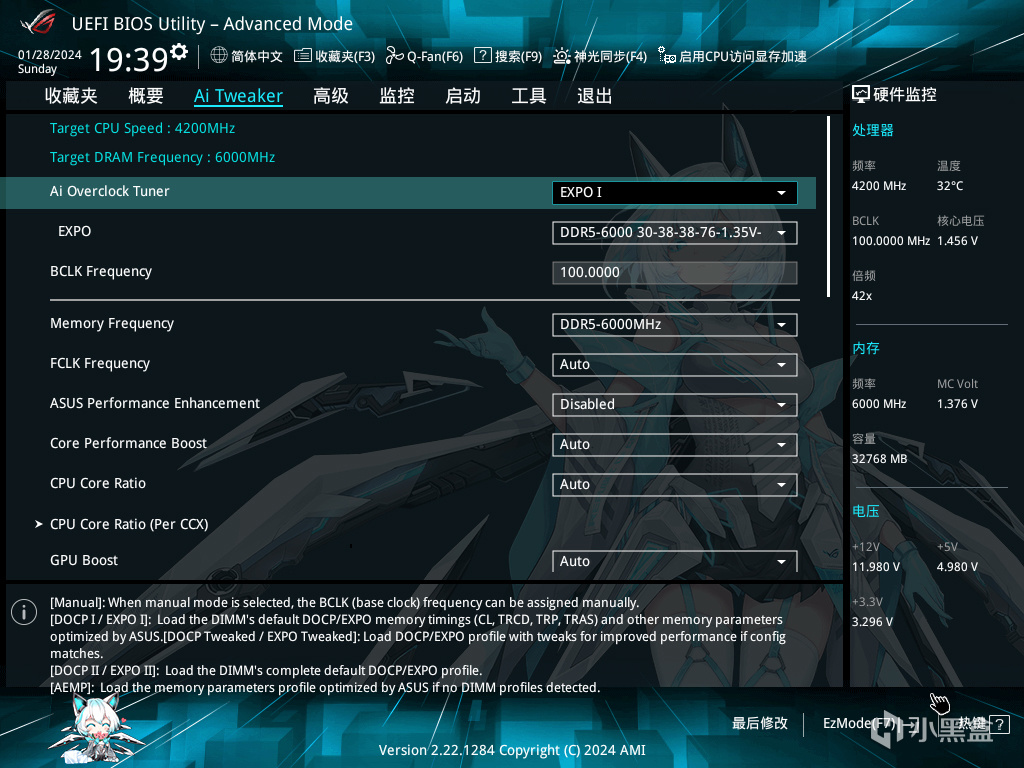Click the 32°C temperature reading

pos(950,186)
